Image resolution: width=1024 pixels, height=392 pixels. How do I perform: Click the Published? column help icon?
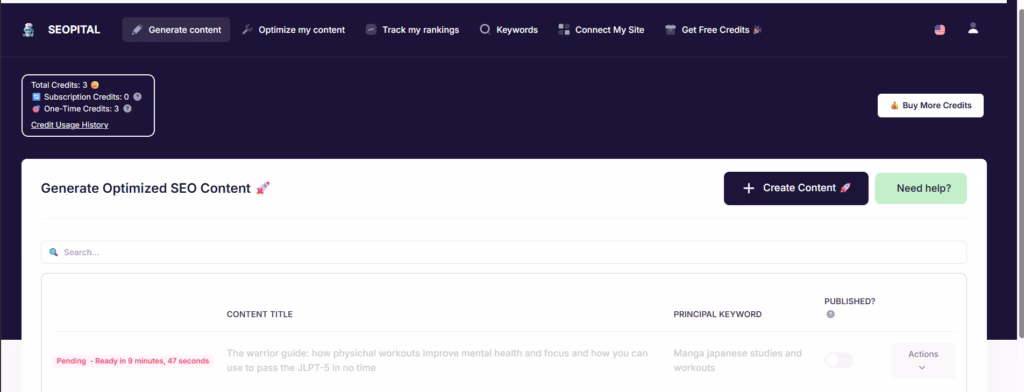pos(831,314)
